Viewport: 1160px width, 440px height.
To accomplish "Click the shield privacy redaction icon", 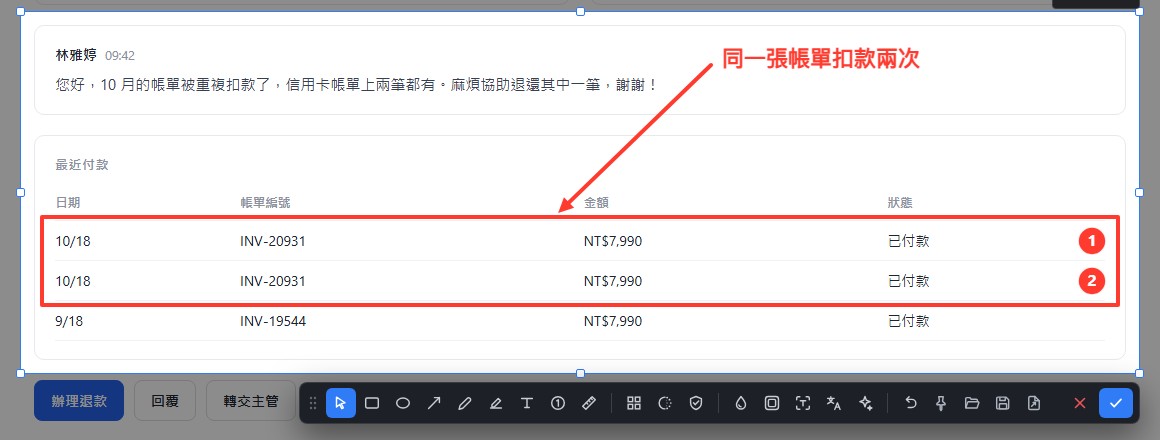I will [x=695, y=403].
